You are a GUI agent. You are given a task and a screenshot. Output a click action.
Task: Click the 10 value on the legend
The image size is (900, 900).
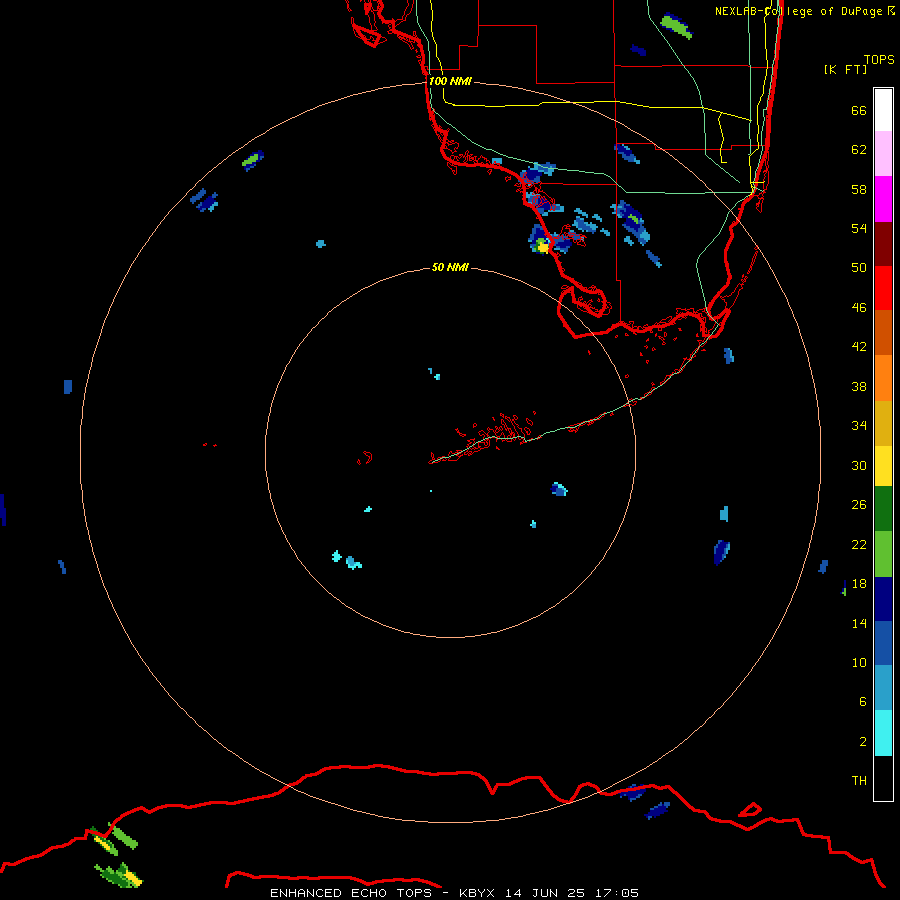859,662
